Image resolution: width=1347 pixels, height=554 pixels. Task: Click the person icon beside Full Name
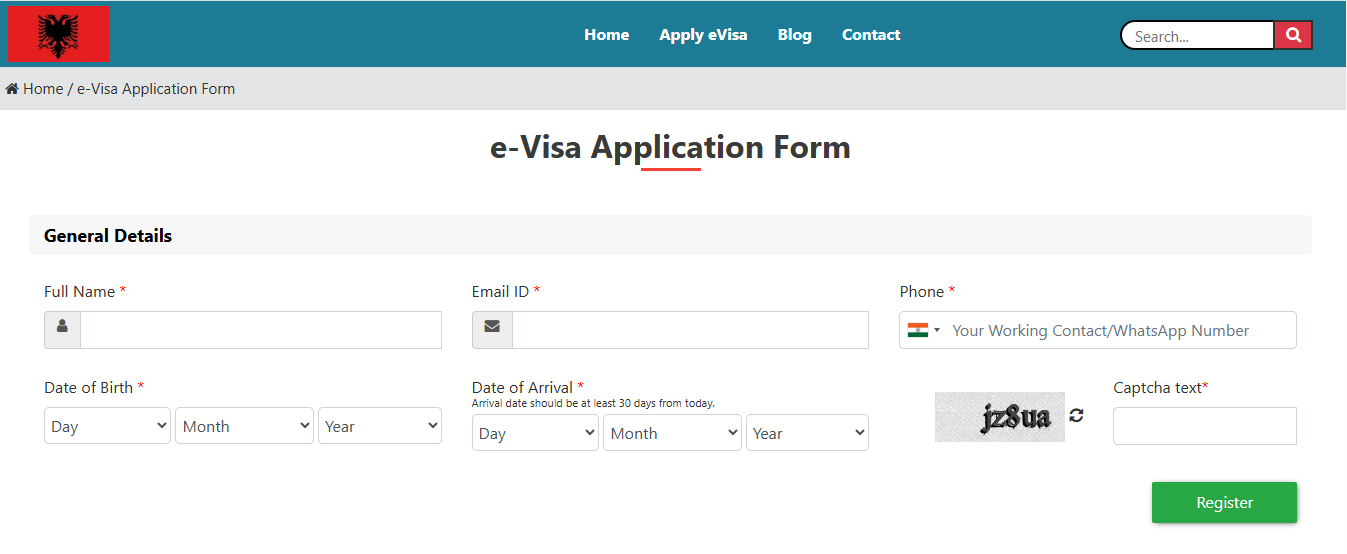[x=62, y=329]
